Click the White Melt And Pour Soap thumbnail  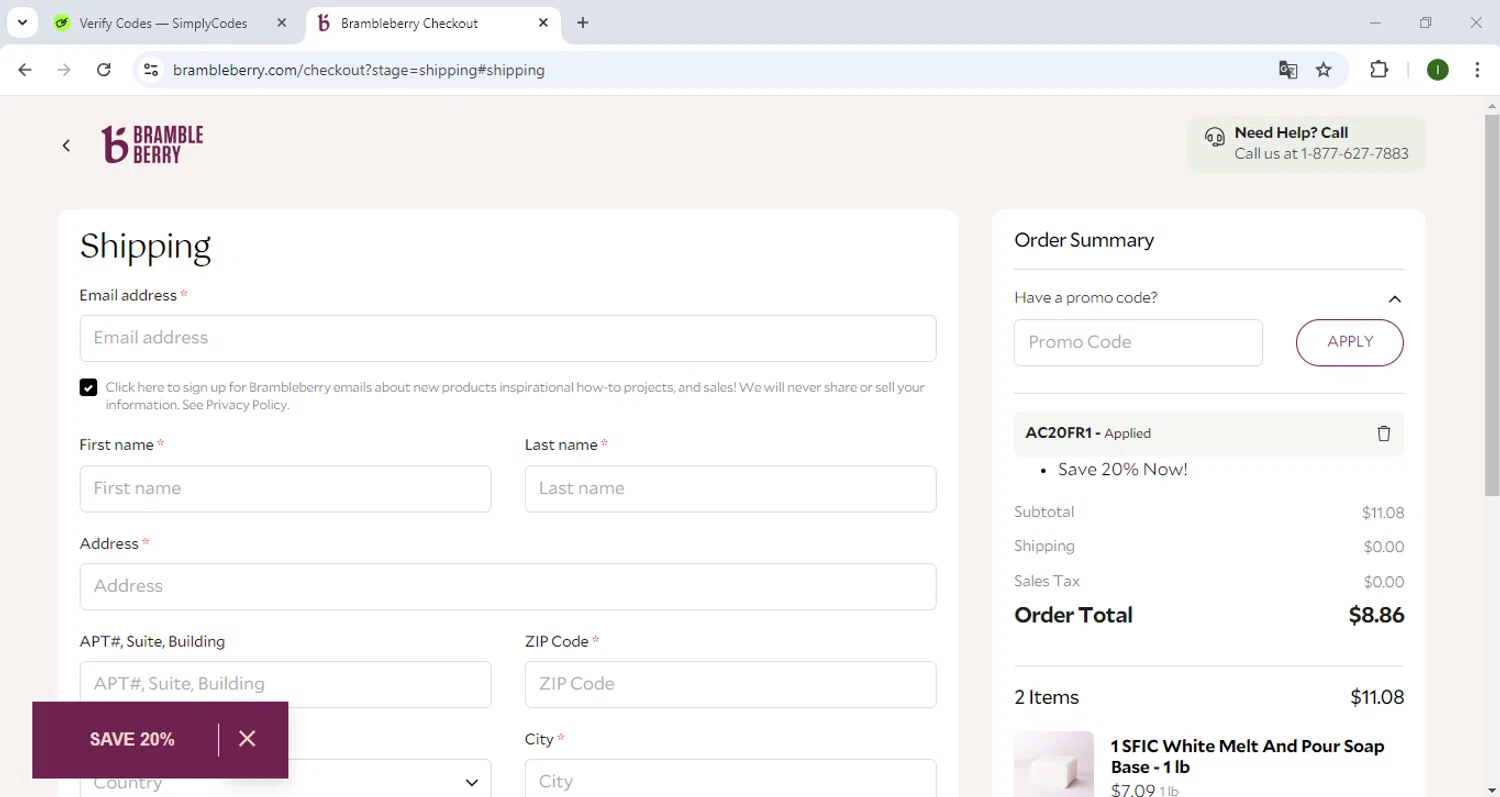(x=1054, y=764)
